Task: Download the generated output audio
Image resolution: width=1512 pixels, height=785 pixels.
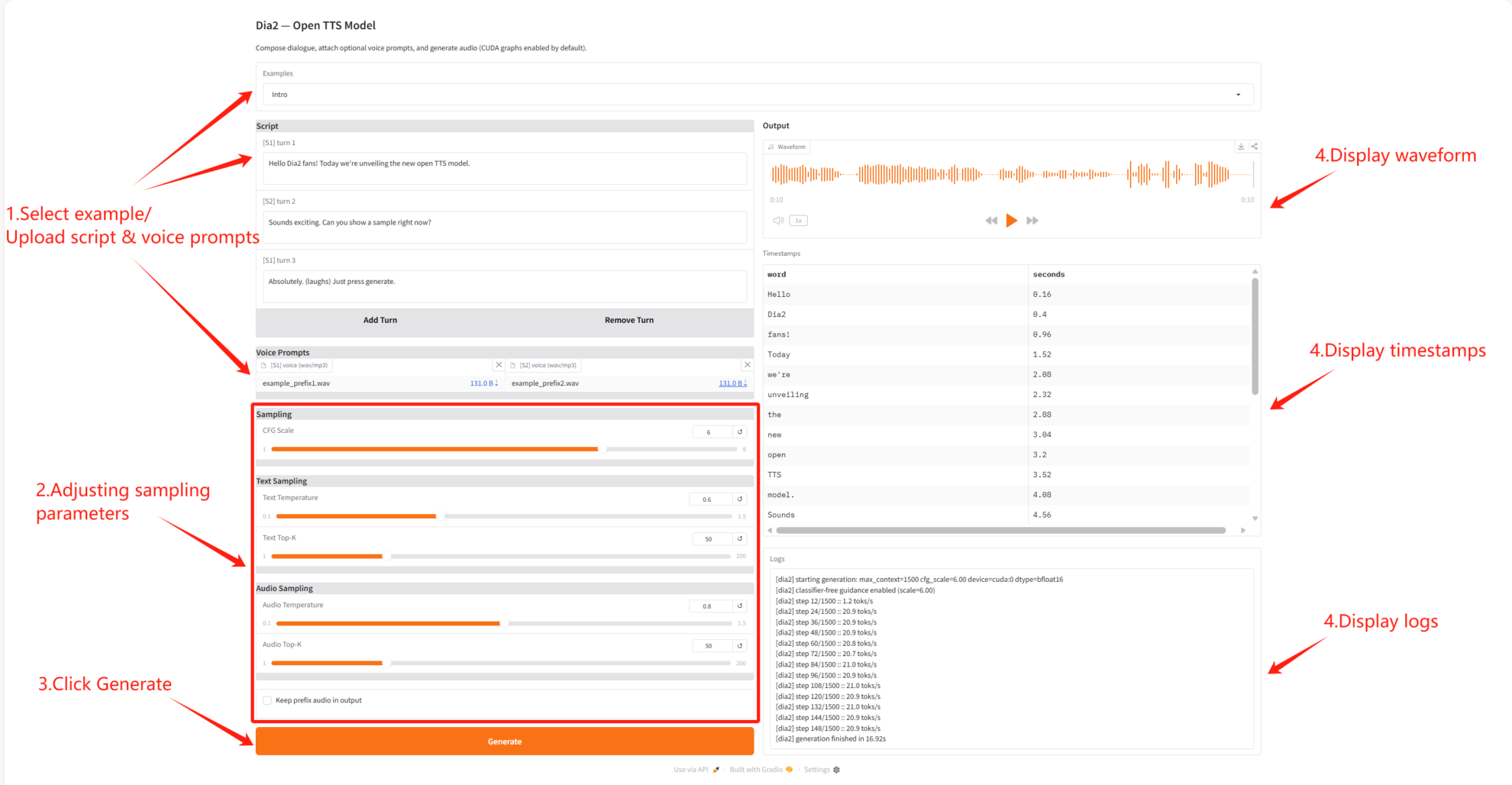Action: pyautogui.click(x=1241, y=147)
